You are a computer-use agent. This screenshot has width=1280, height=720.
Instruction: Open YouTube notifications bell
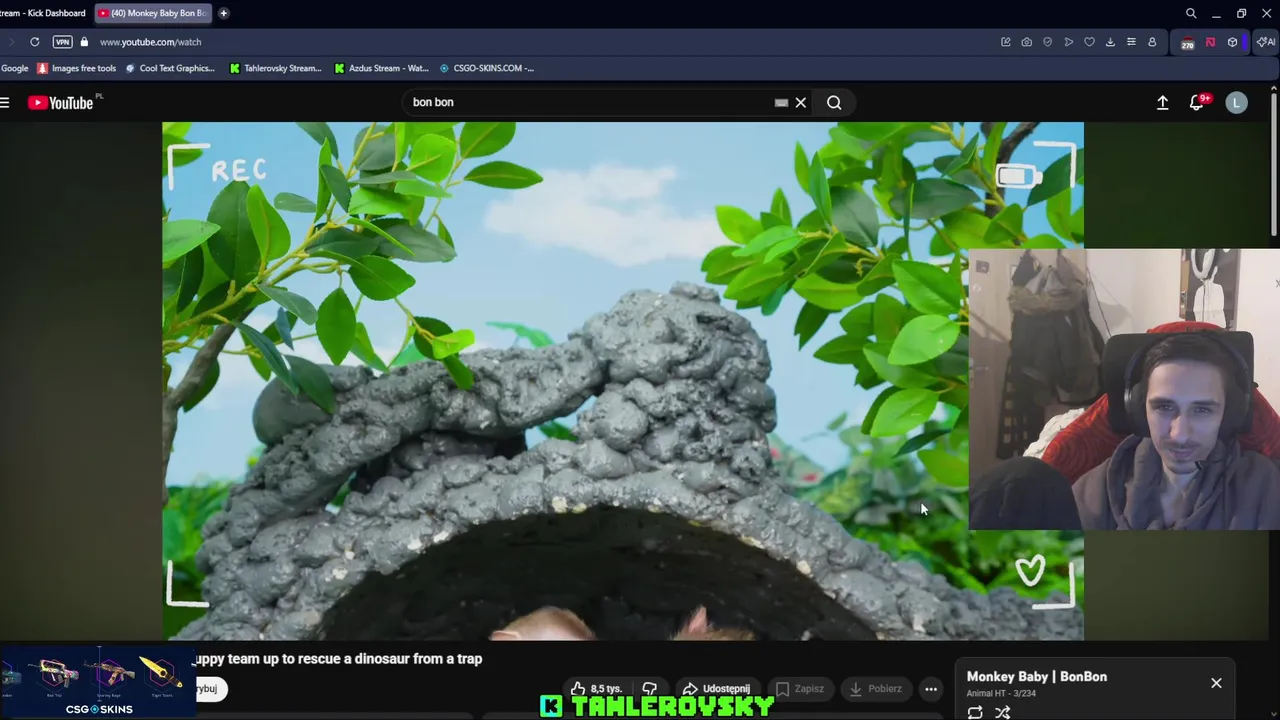(x=1197, y=102)
